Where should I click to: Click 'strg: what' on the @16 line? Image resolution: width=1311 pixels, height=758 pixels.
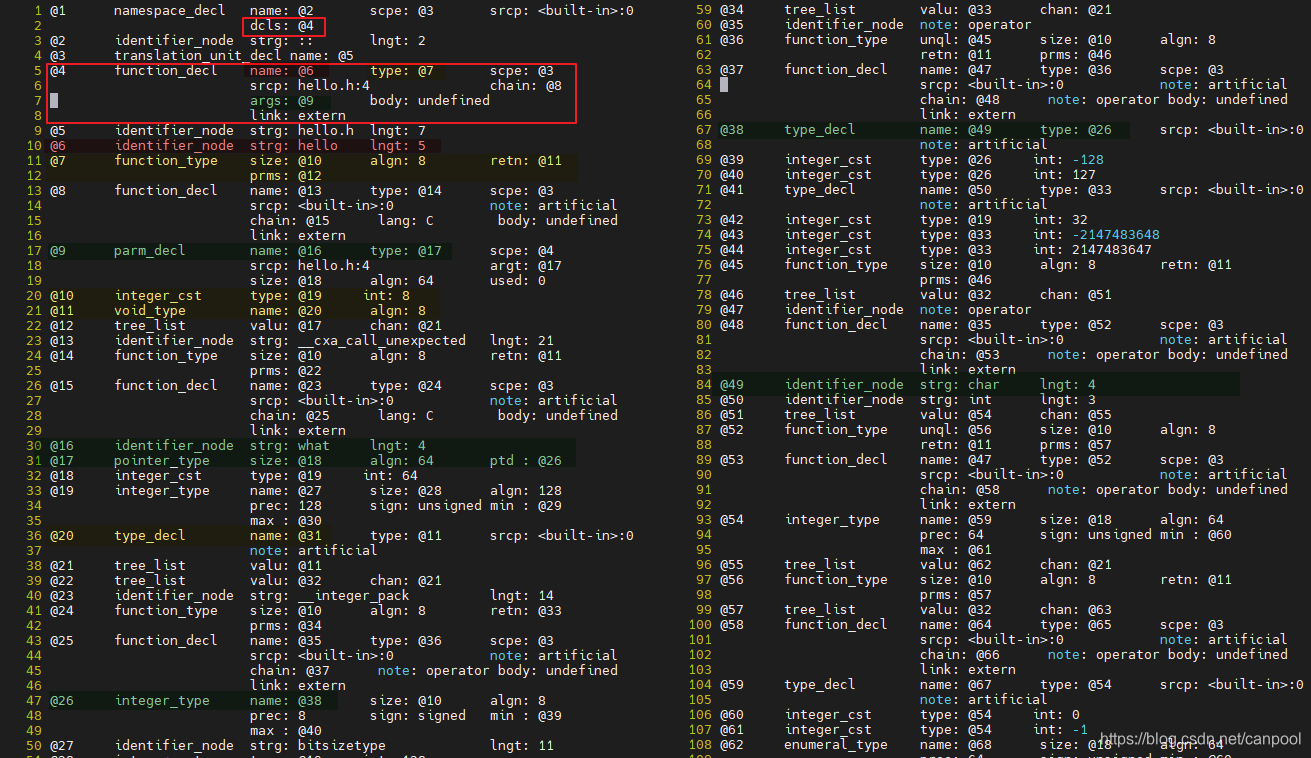(x=290, y=445)
